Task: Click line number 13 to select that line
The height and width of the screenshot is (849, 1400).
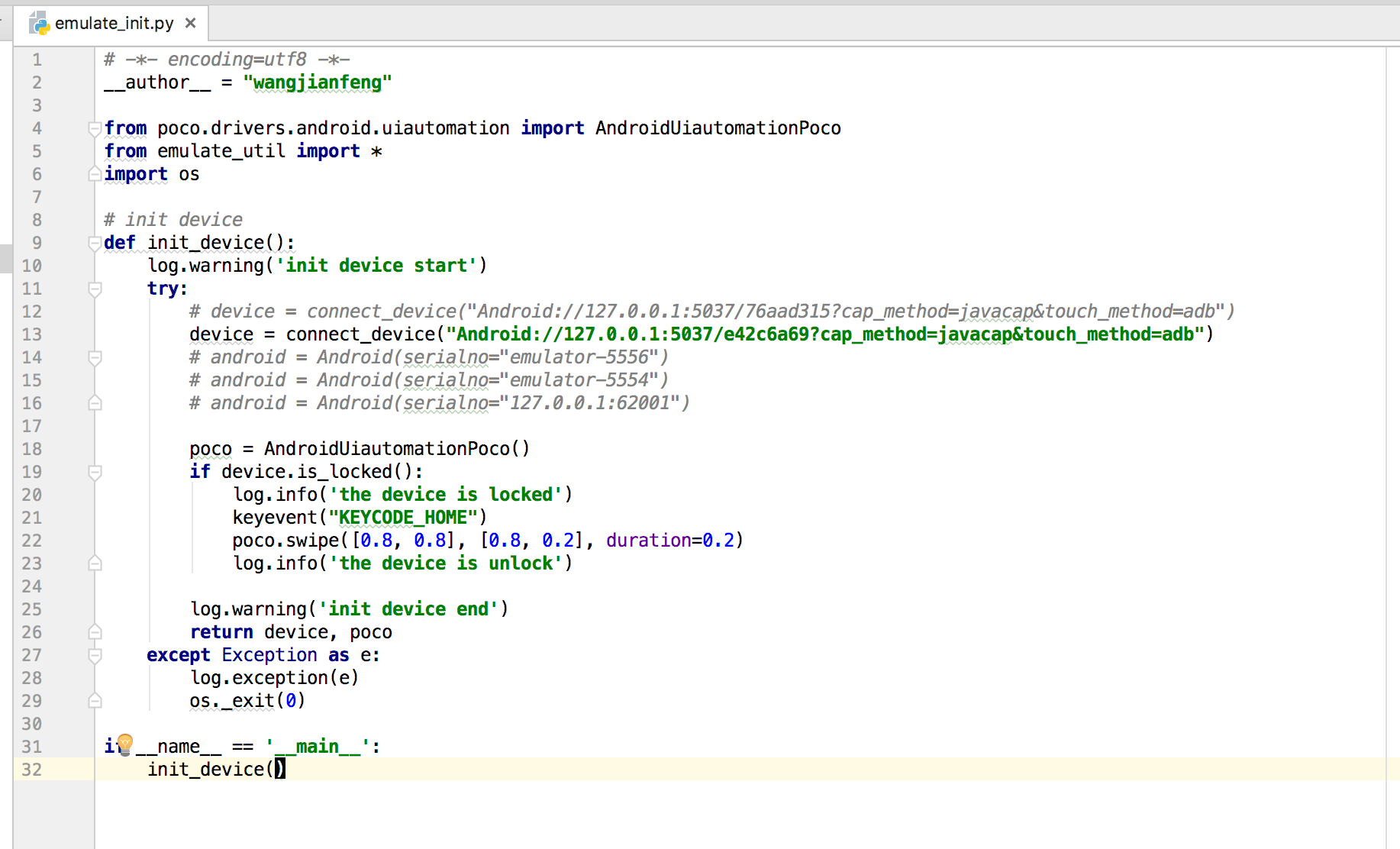Action: tap(32, 334)
